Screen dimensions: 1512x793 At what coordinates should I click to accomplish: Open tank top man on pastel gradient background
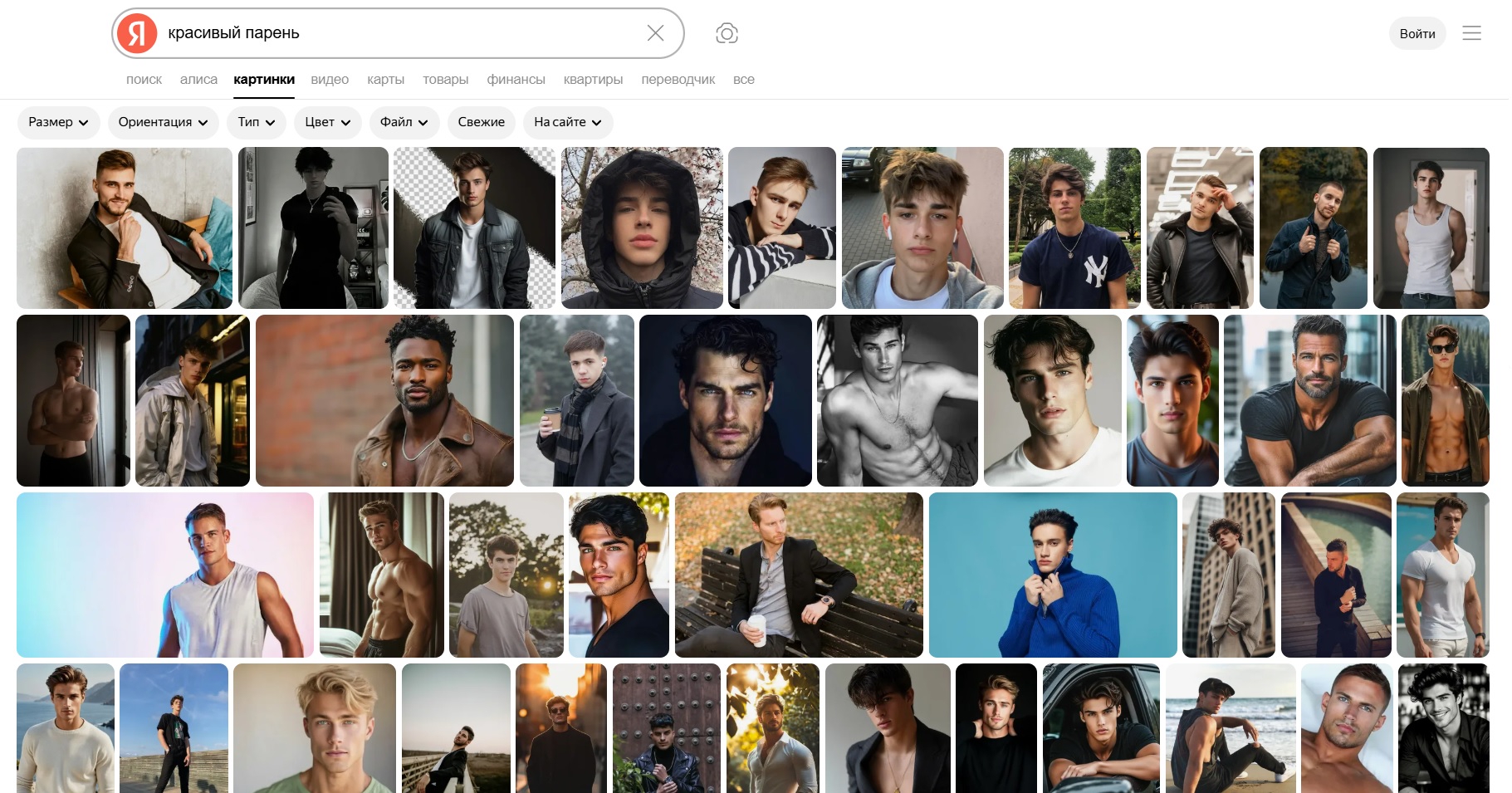(165, 575)
